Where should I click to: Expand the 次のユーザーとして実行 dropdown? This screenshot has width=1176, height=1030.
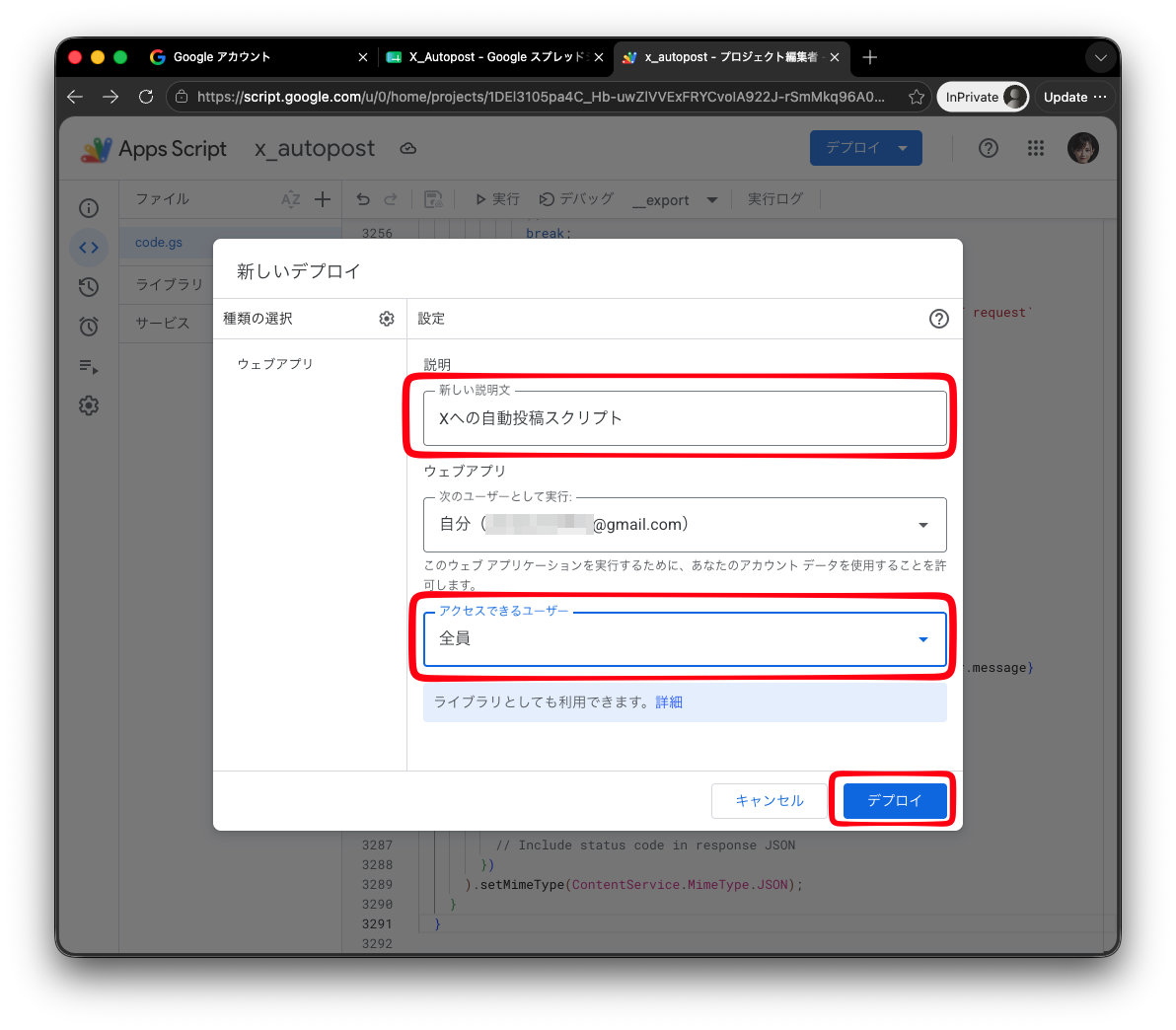point(685,525)
